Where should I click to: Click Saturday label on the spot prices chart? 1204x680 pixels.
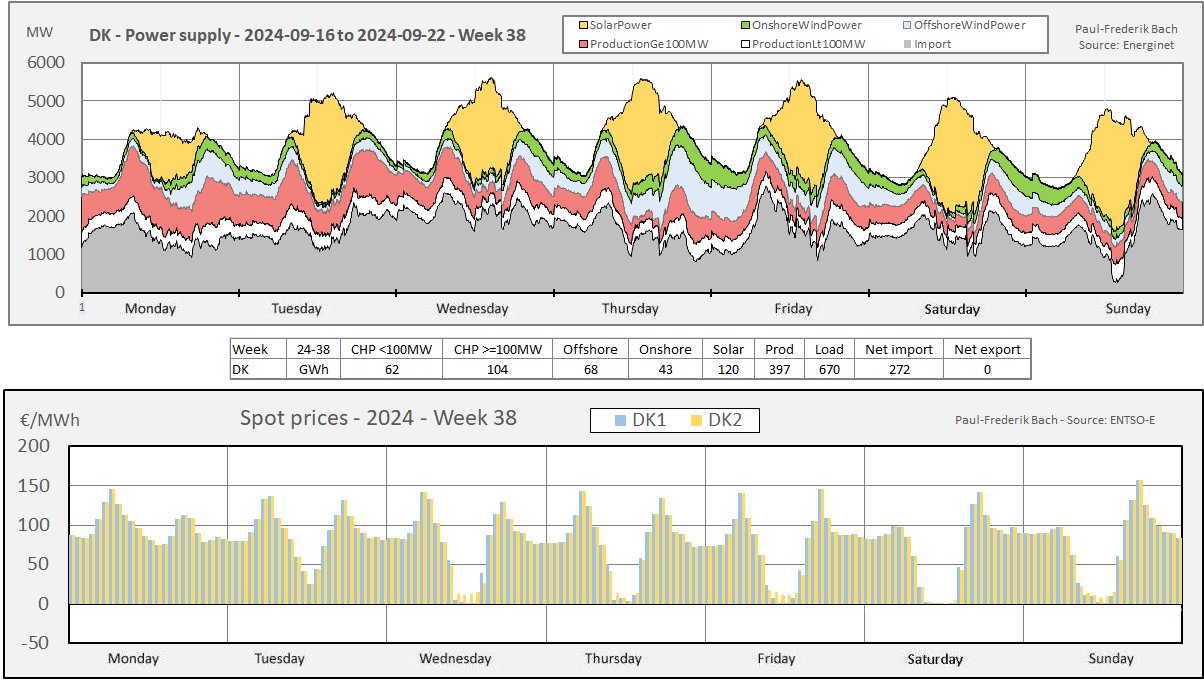click(935, 659)
